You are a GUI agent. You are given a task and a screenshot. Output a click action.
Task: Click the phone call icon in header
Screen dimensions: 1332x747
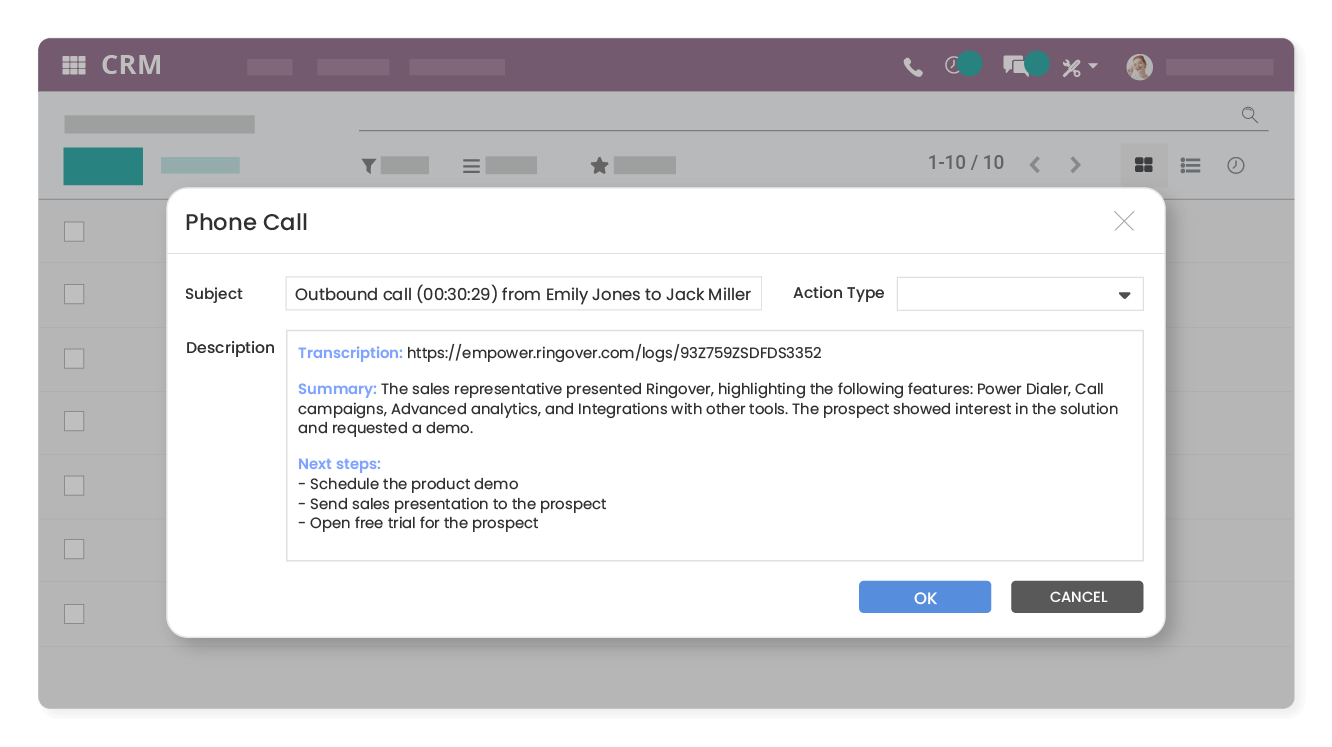coord(912,67)
